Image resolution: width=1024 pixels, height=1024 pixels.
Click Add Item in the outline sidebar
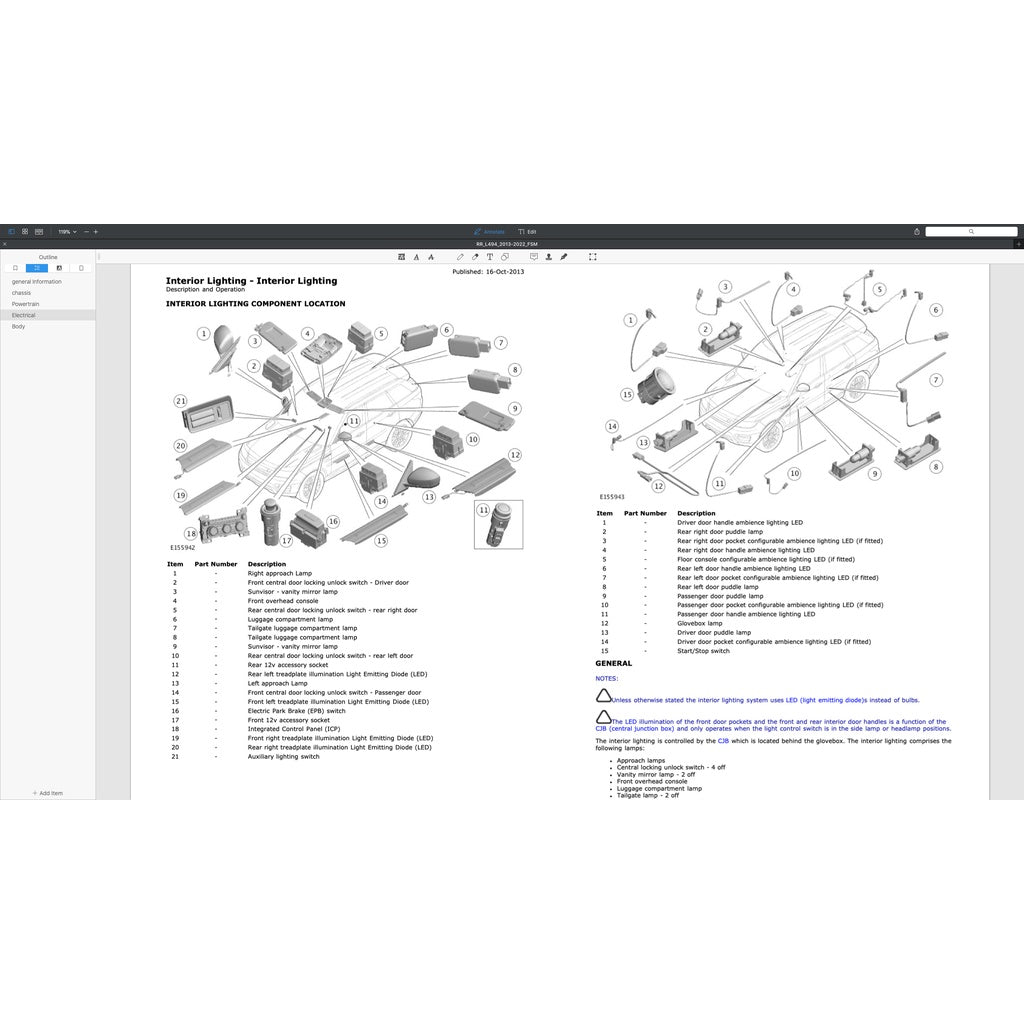(x=48, y=793)
